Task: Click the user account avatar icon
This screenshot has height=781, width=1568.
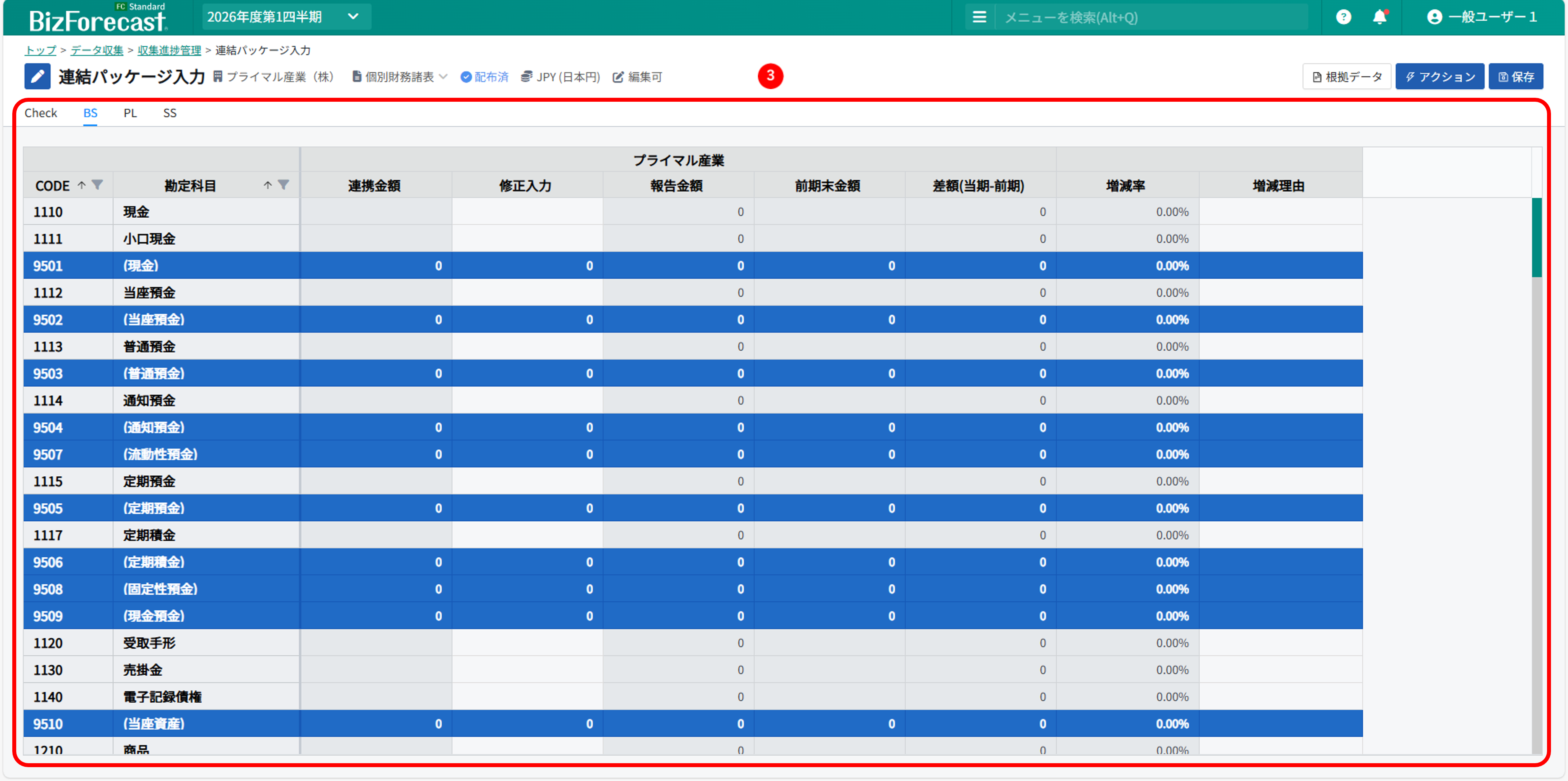Action: [x=1434, y=17]
